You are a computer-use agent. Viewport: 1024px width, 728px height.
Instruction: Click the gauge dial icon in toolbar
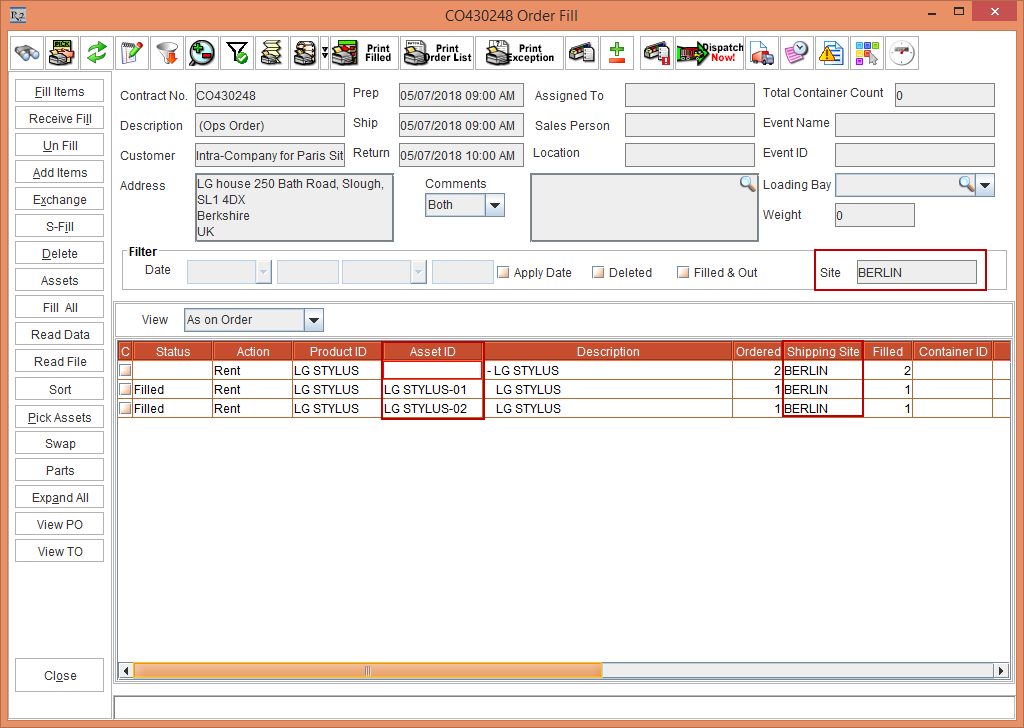902,52
